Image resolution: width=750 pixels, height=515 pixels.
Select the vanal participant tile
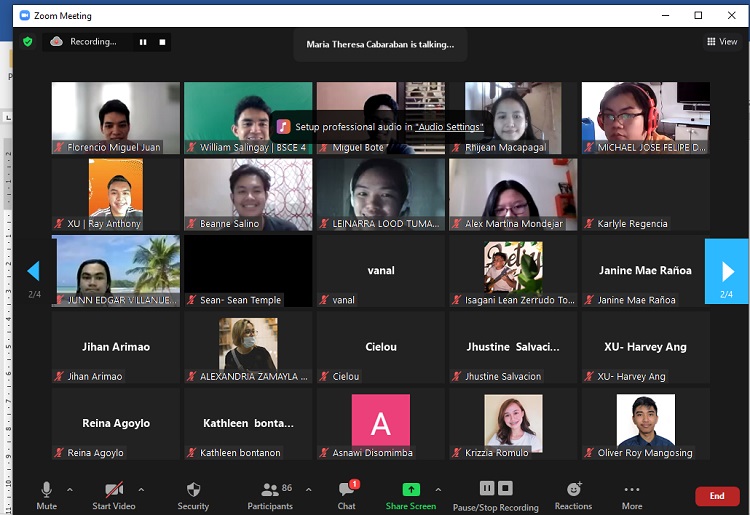click(x=381, y=271)
